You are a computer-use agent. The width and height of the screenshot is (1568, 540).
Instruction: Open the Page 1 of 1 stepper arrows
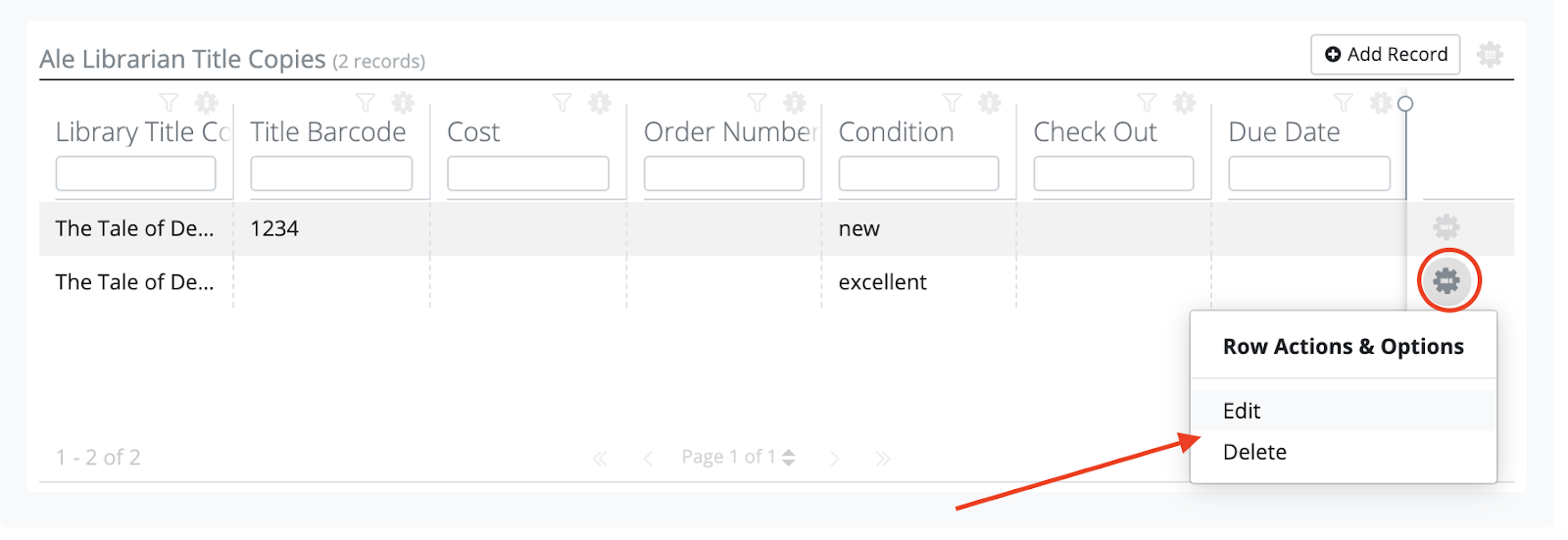coord(789,457)
